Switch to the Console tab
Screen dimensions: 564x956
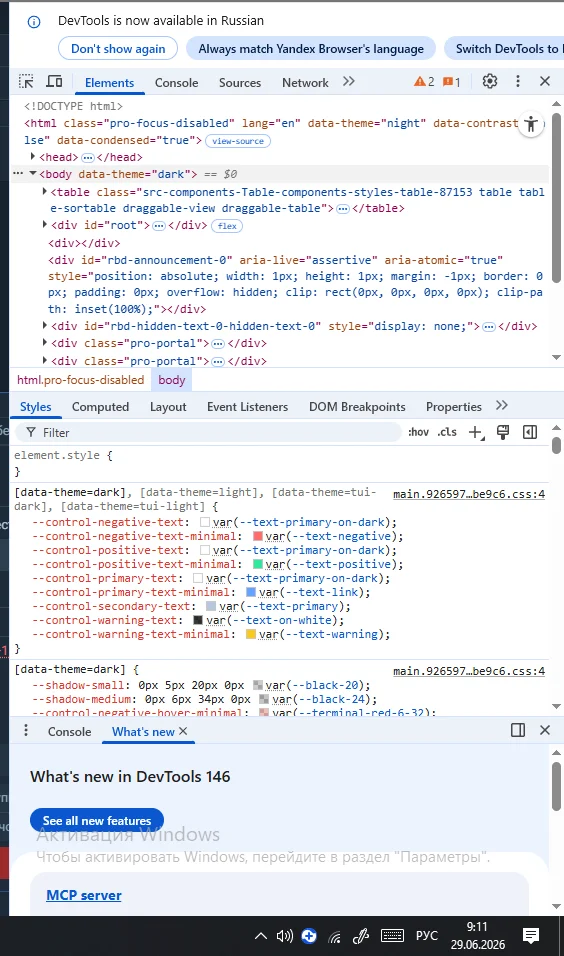coord(176,83)
